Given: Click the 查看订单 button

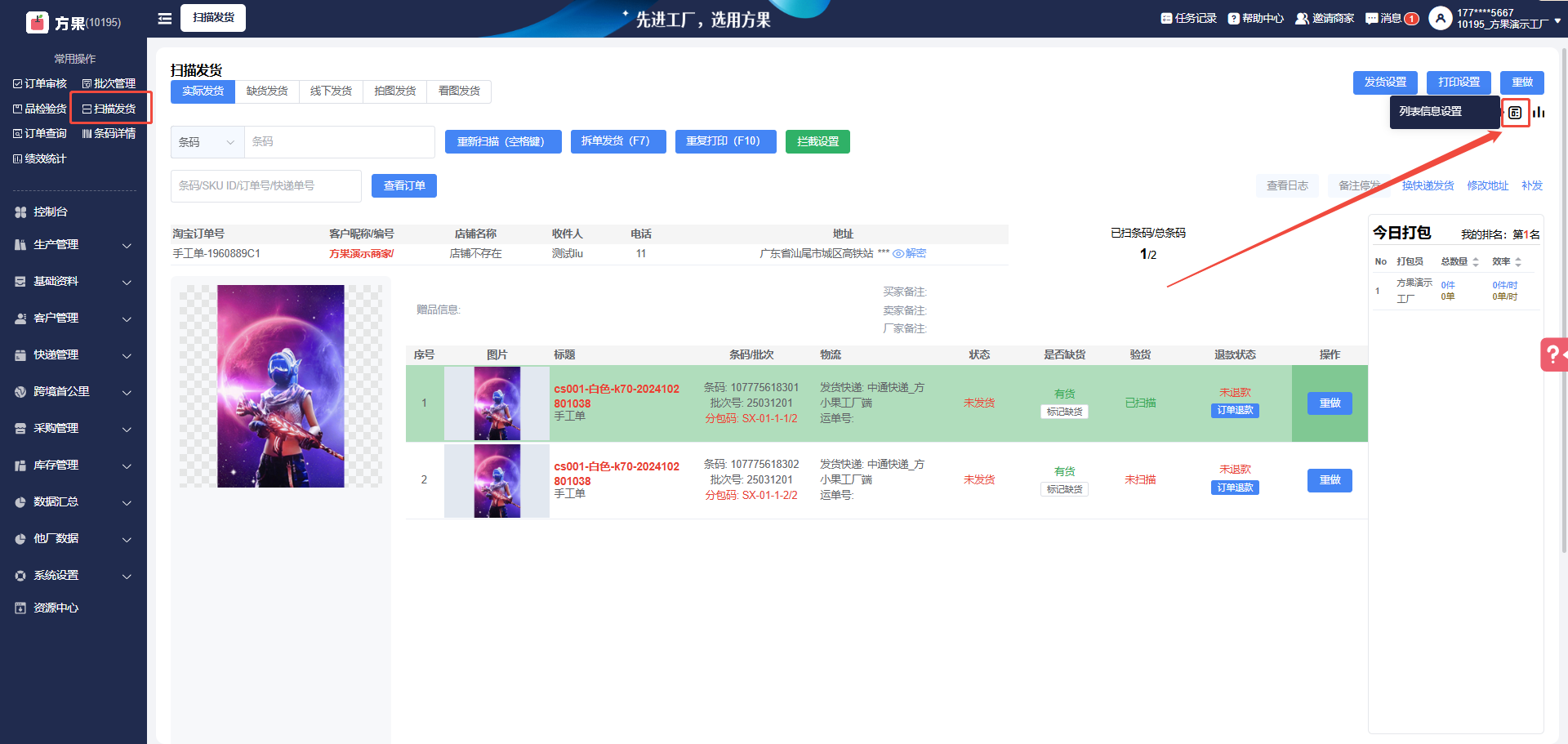Looking at the screenshot, I should click(404, 186).
